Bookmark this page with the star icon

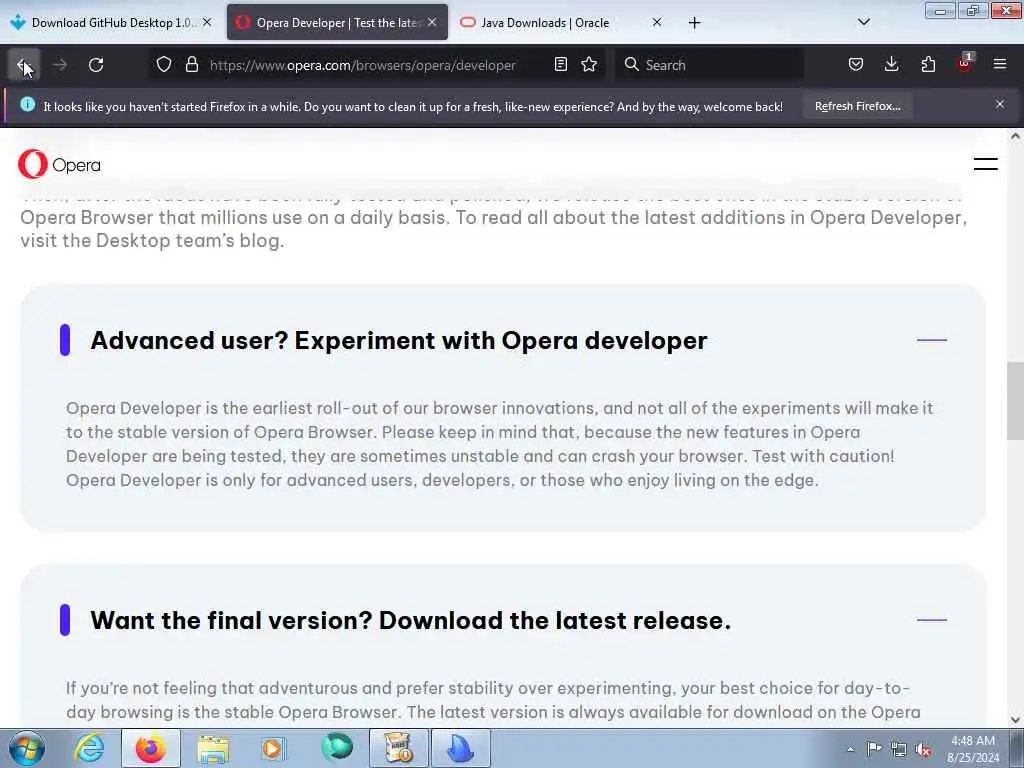[x=589, y=65]
